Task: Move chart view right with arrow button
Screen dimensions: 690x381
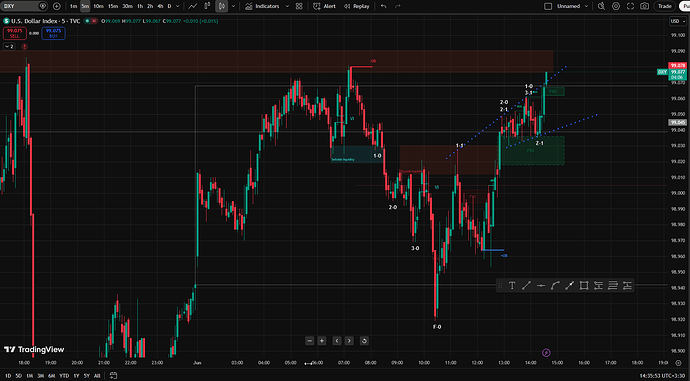Action: [x=349, y=341]
